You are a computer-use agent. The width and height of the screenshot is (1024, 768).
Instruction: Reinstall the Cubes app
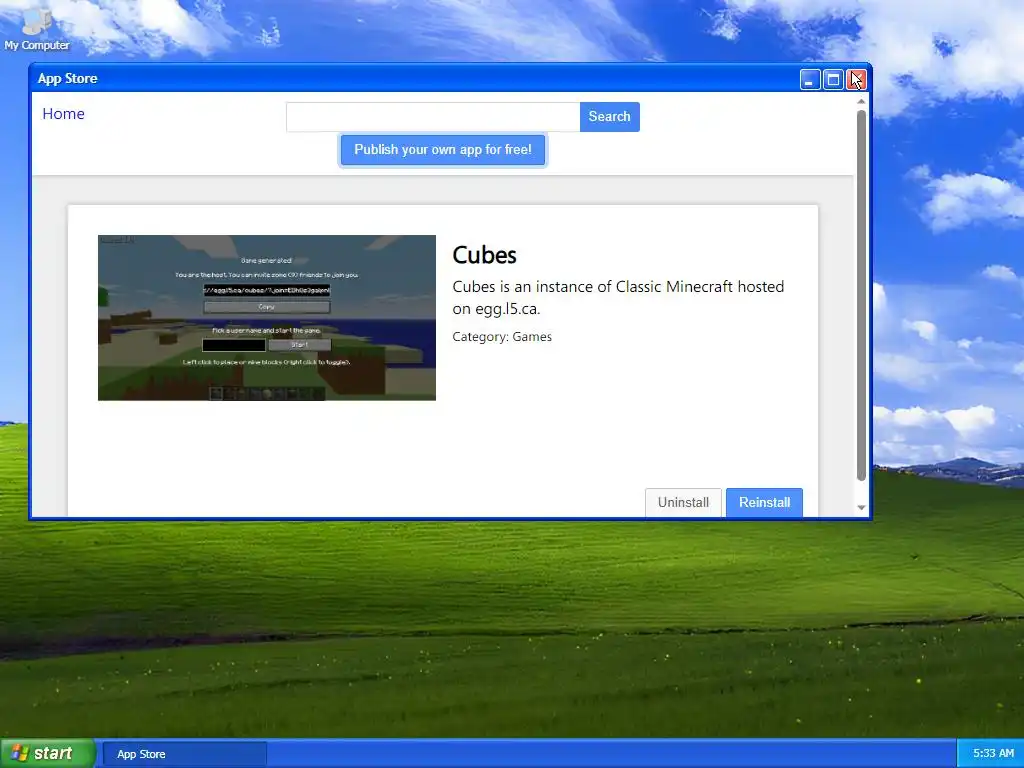764,502
